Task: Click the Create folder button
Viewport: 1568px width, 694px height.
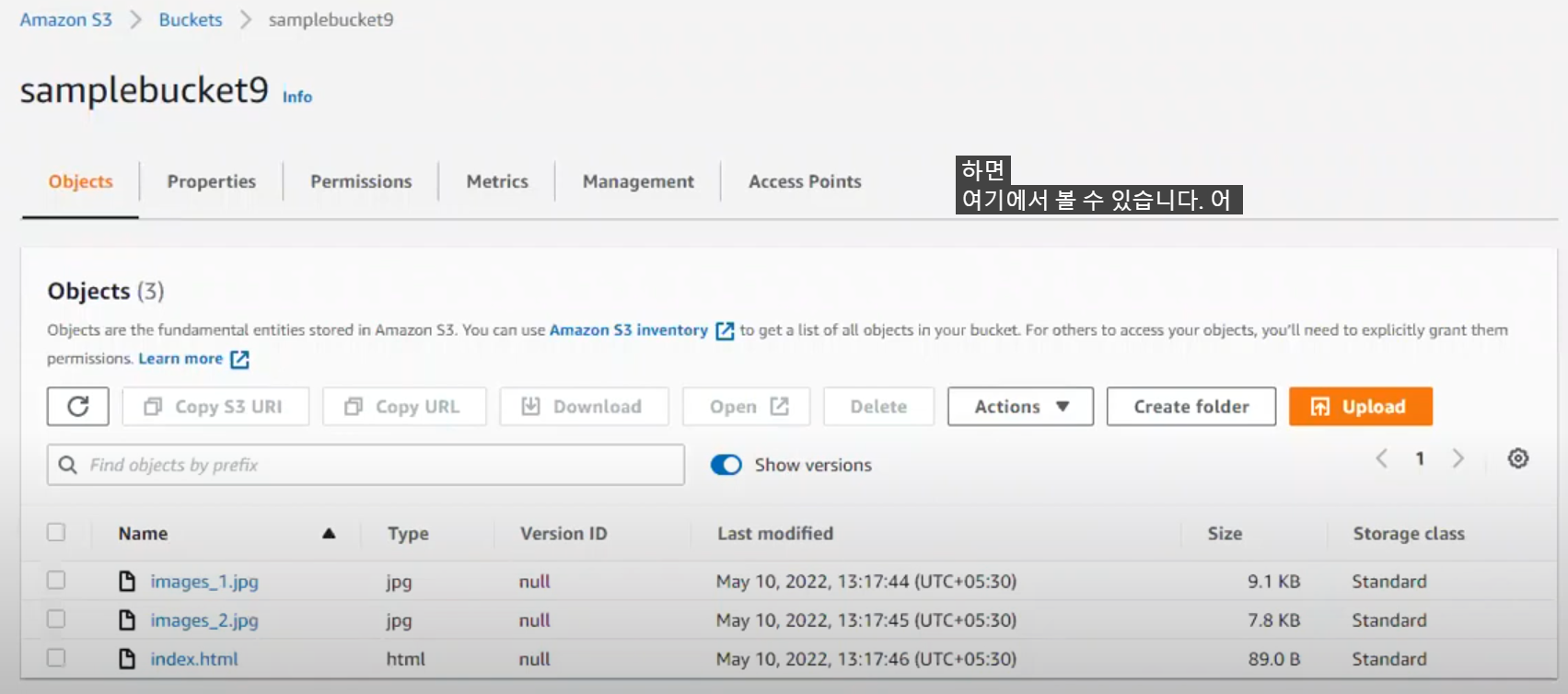Action: click(1191, 406)
